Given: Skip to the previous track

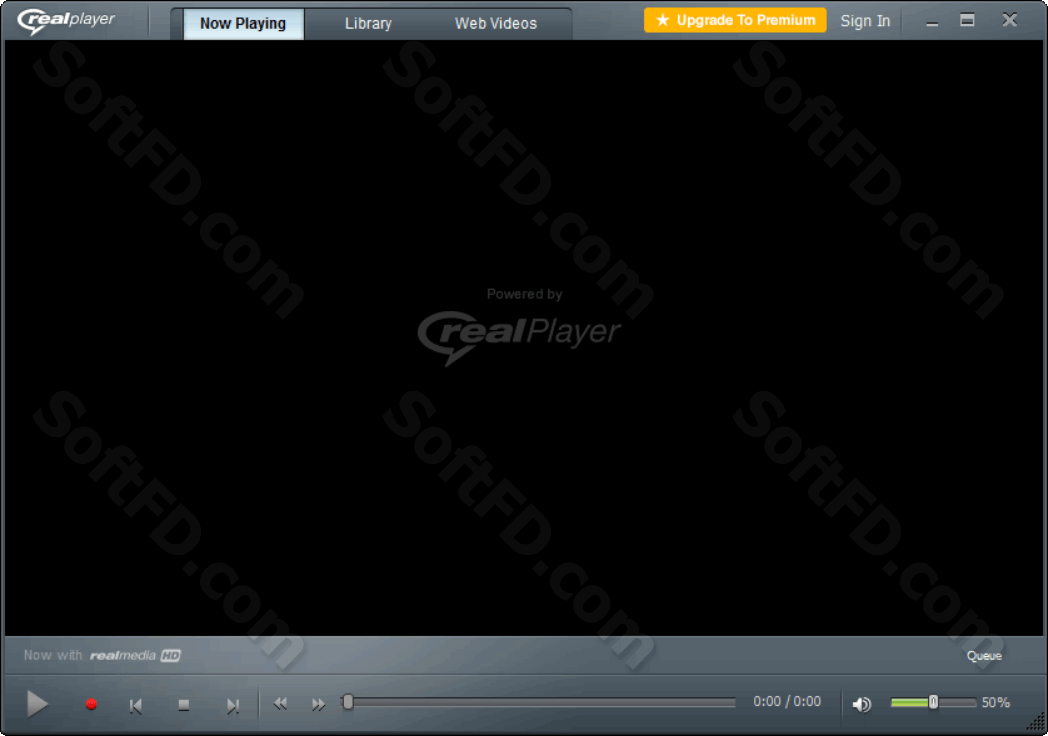Looking at the screenshot, I should pyautogui.click(x=136, y=705).
